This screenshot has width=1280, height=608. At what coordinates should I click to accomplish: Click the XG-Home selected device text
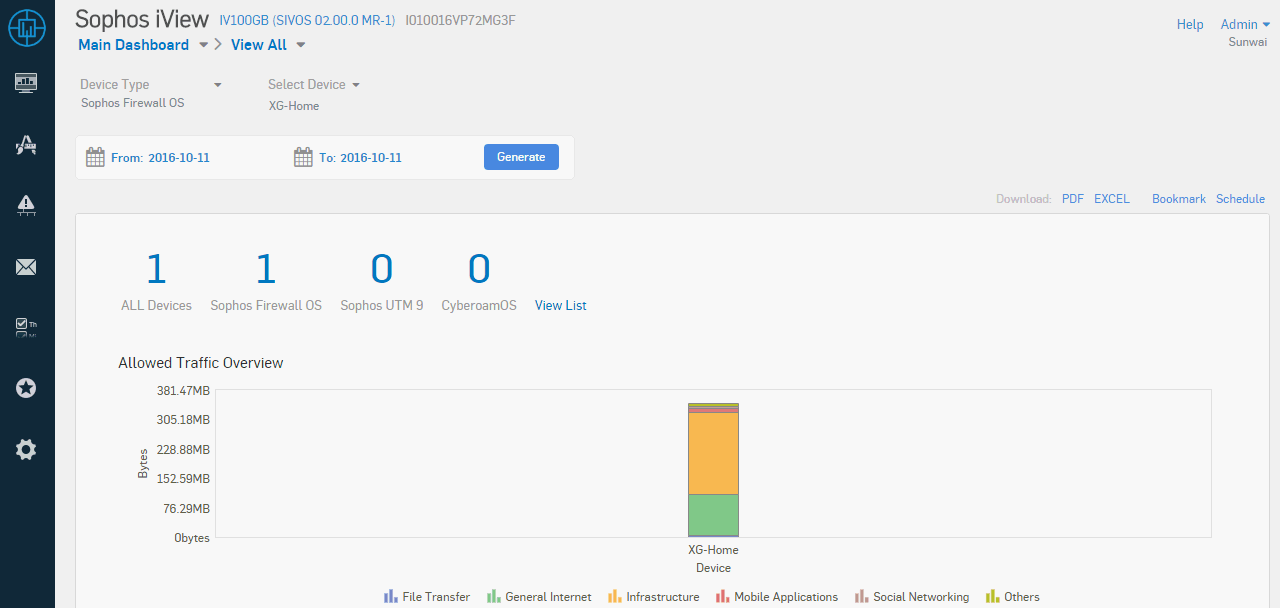tap(294, 106)
